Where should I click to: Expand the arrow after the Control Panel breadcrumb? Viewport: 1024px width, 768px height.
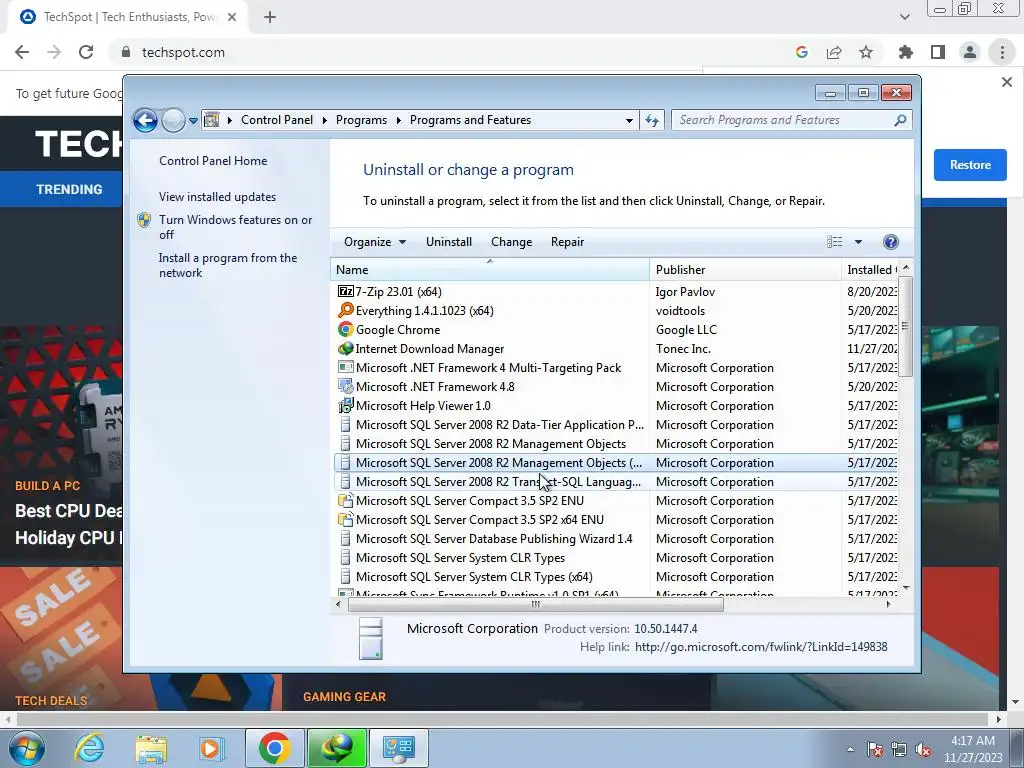pos(325,120)
